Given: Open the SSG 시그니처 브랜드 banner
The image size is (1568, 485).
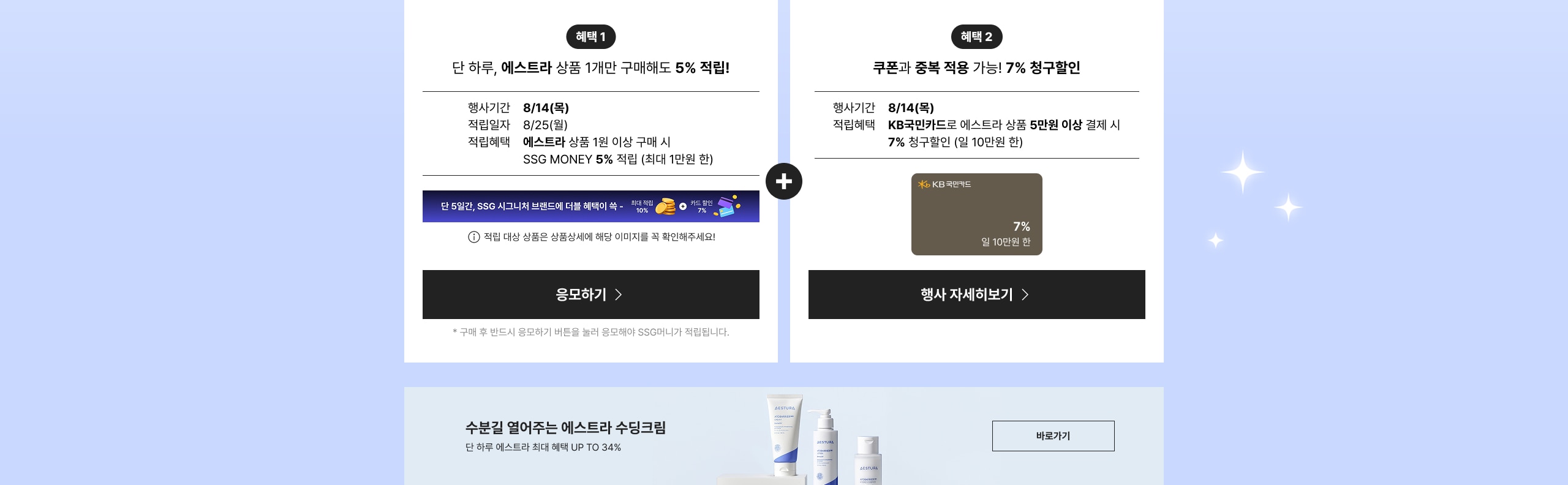Looking at the screenshot, I should [590, 206].
